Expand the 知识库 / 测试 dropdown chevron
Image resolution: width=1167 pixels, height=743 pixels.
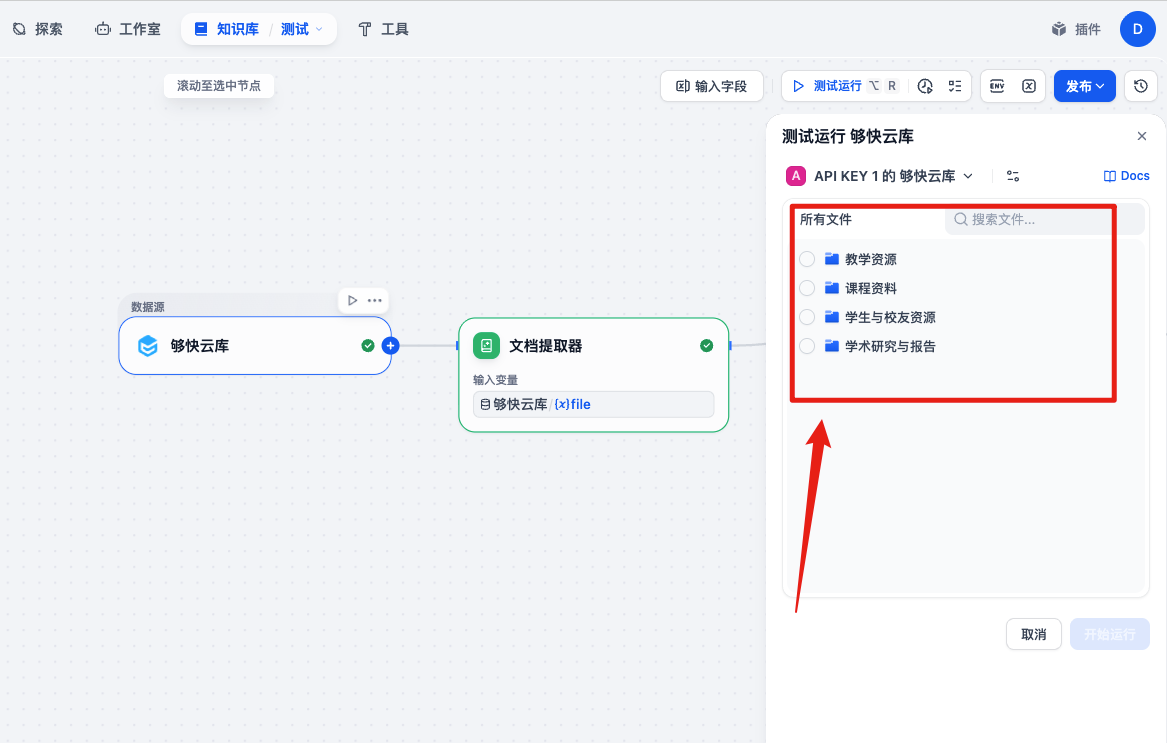coord(320,29)
